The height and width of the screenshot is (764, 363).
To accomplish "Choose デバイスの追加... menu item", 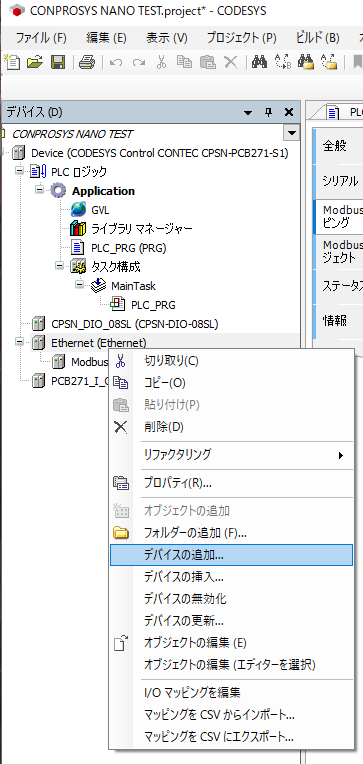I will [231, 555].
